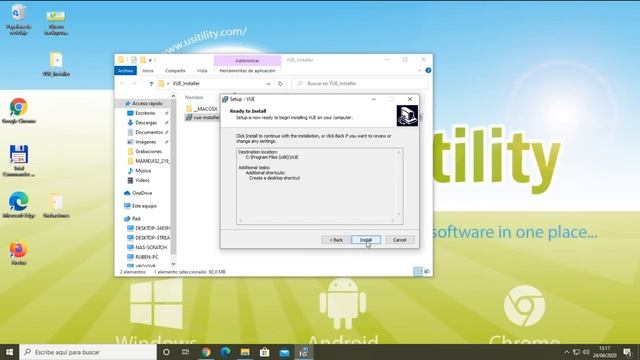Image resolution: width=640 pixels, height=360 pixels.
Task: Click the Back button in Setup
Action: click(x=336, y=240)
